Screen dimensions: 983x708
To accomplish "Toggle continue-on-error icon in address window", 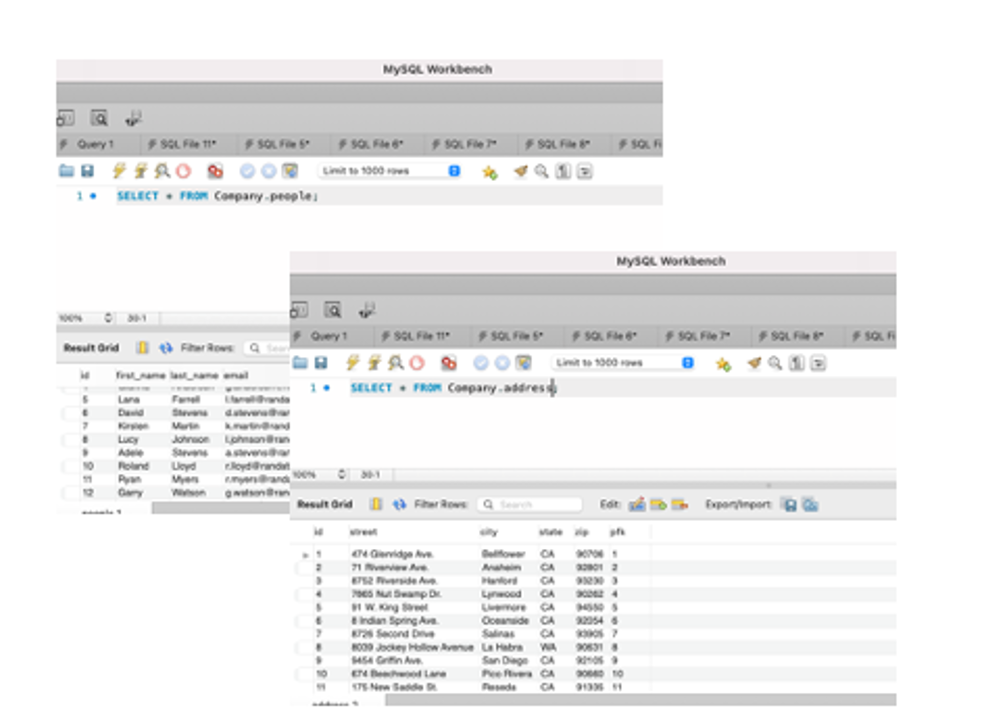I will pyautogui.click(x=448, y=363).
